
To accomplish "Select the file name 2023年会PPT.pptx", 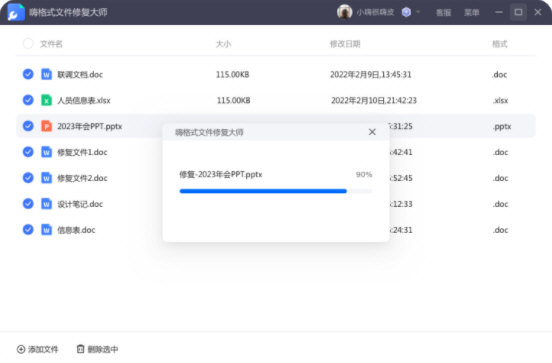I will coord(90,126).
